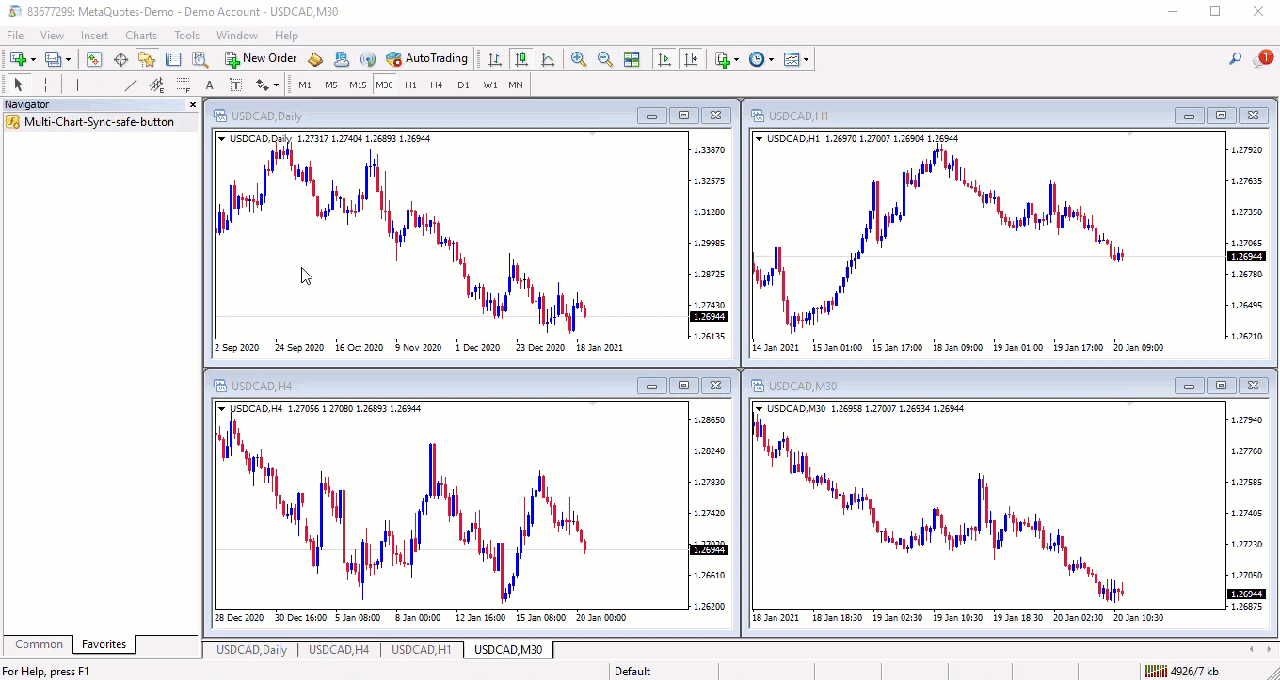
Task: Open the notification bubble with red badge
Action: point(1263,60)
